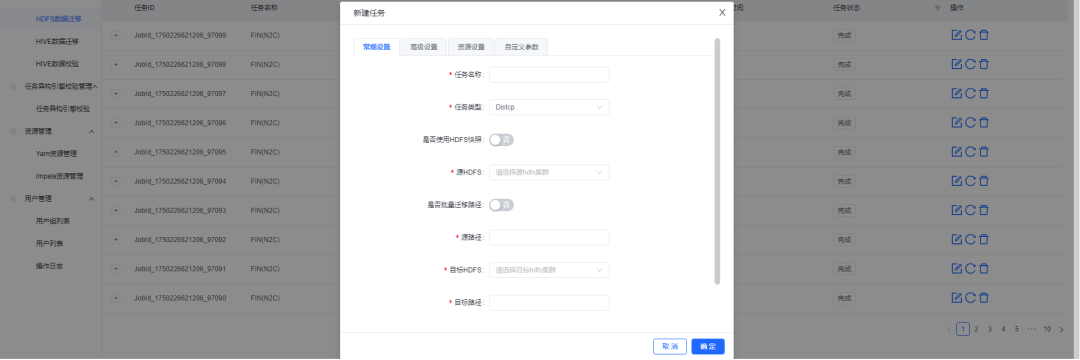Open HIVE数据校验 in the sidebar
This screenshot has height=360, width=1080.
(58, 63)
